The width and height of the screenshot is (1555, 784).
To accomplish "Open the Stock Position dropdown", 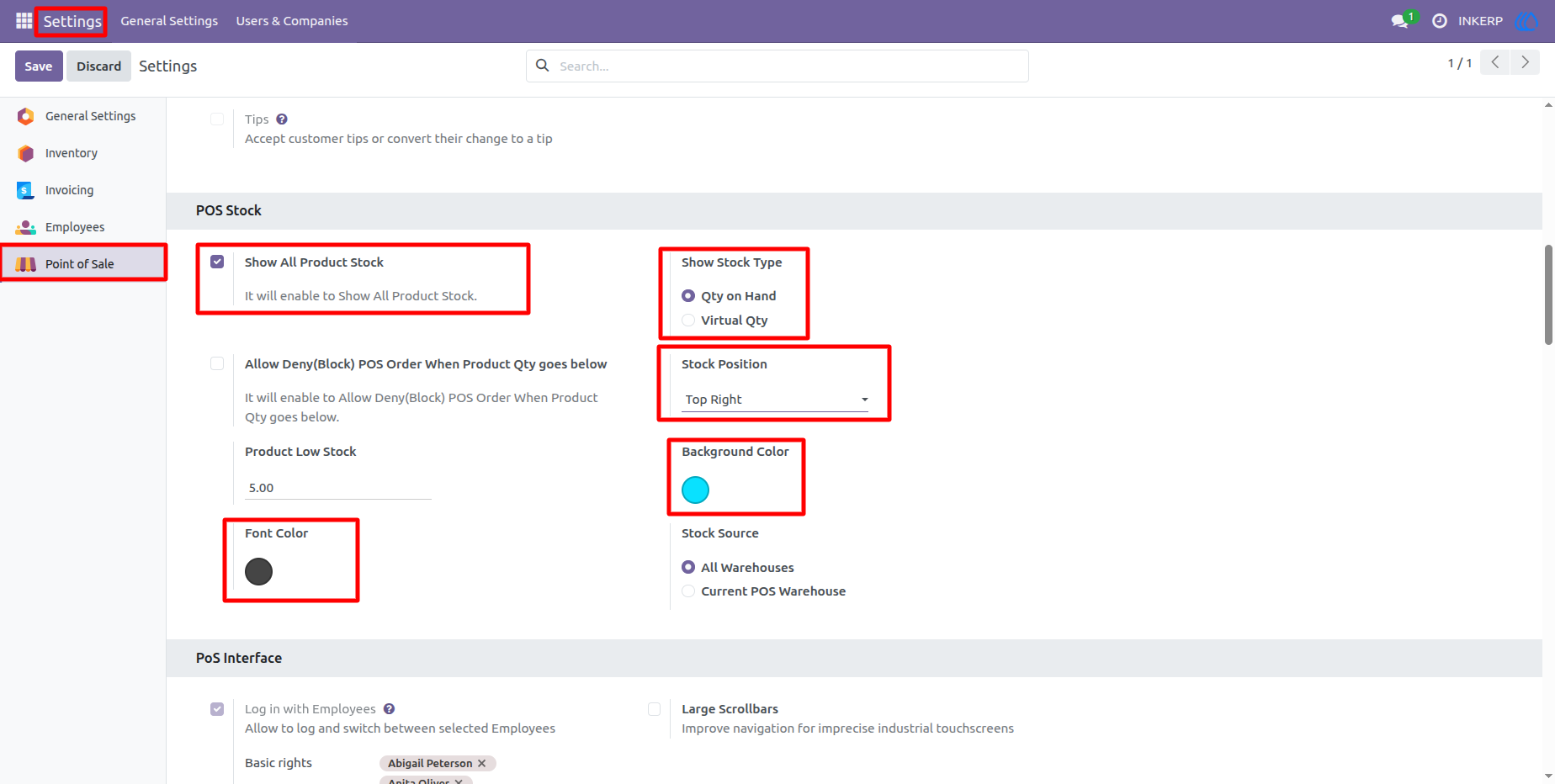I will [x=775, y=400].
